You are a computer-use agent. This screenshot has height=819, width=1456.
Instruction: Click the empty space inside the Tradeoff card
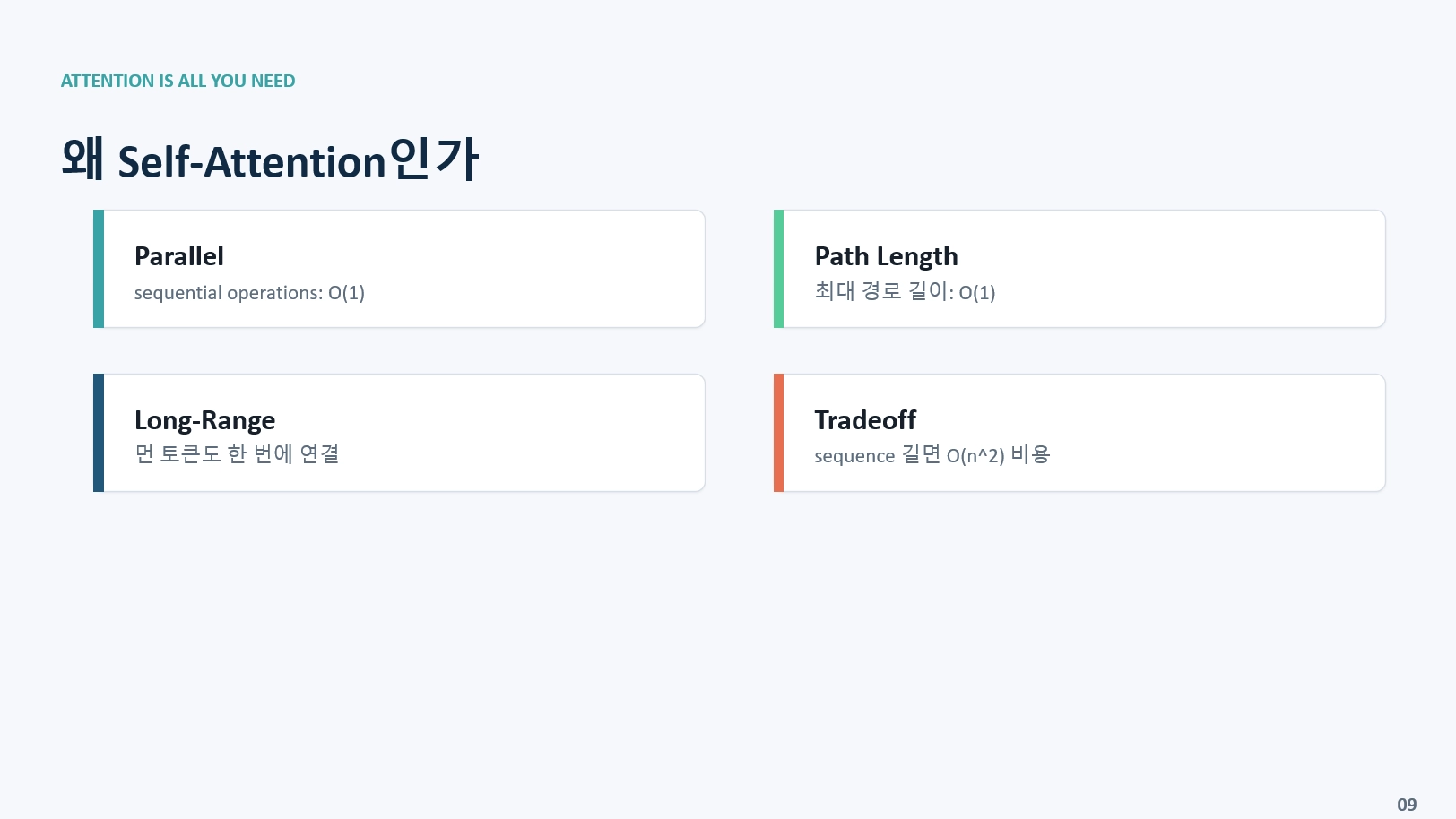(1219, 433)
